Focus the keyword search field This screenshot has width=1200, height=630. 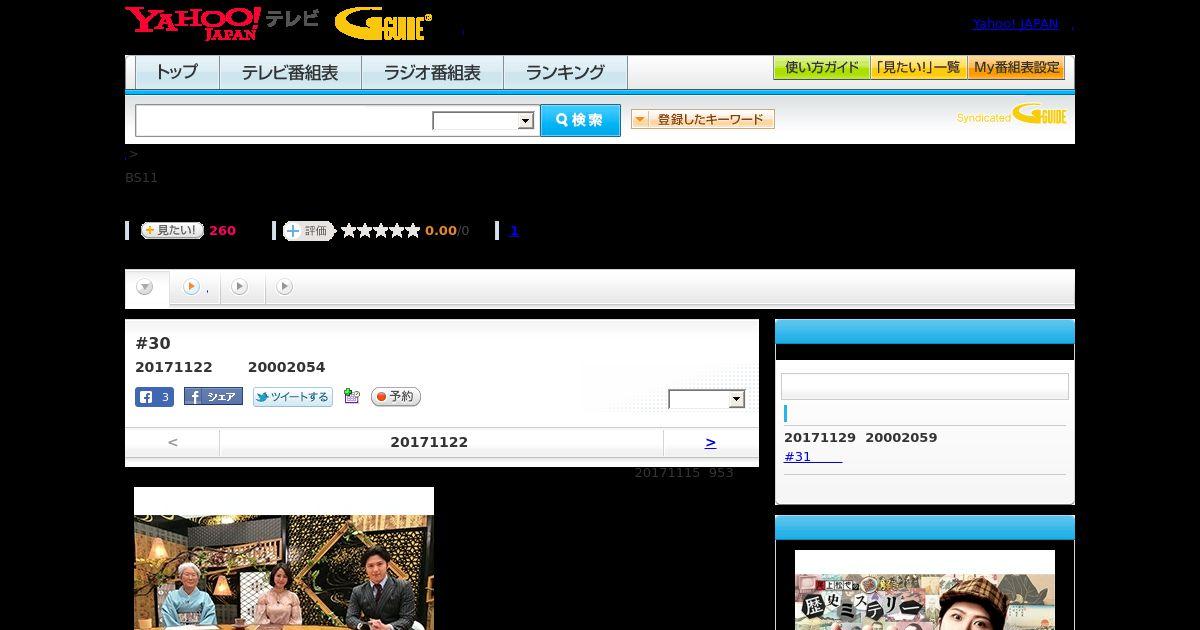[x=284, y=120]
